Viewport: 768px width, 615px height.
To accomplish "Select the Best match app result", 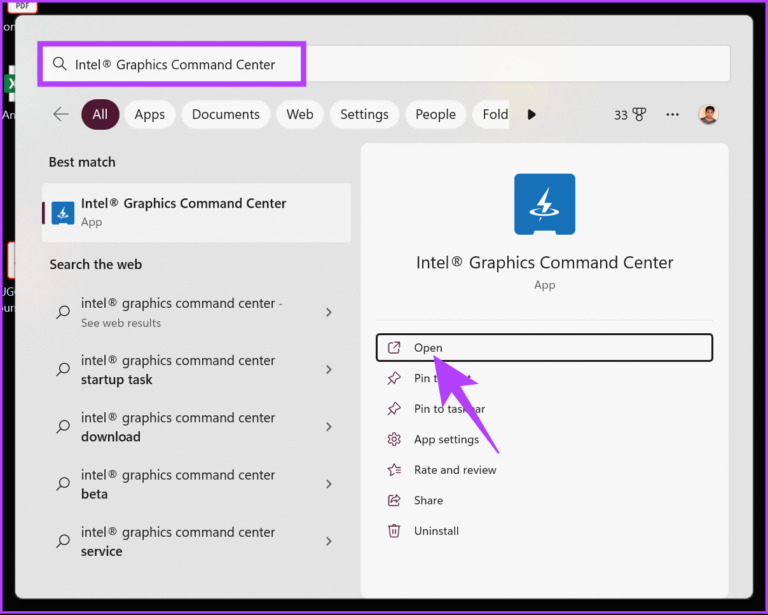I will coord(196,213).
